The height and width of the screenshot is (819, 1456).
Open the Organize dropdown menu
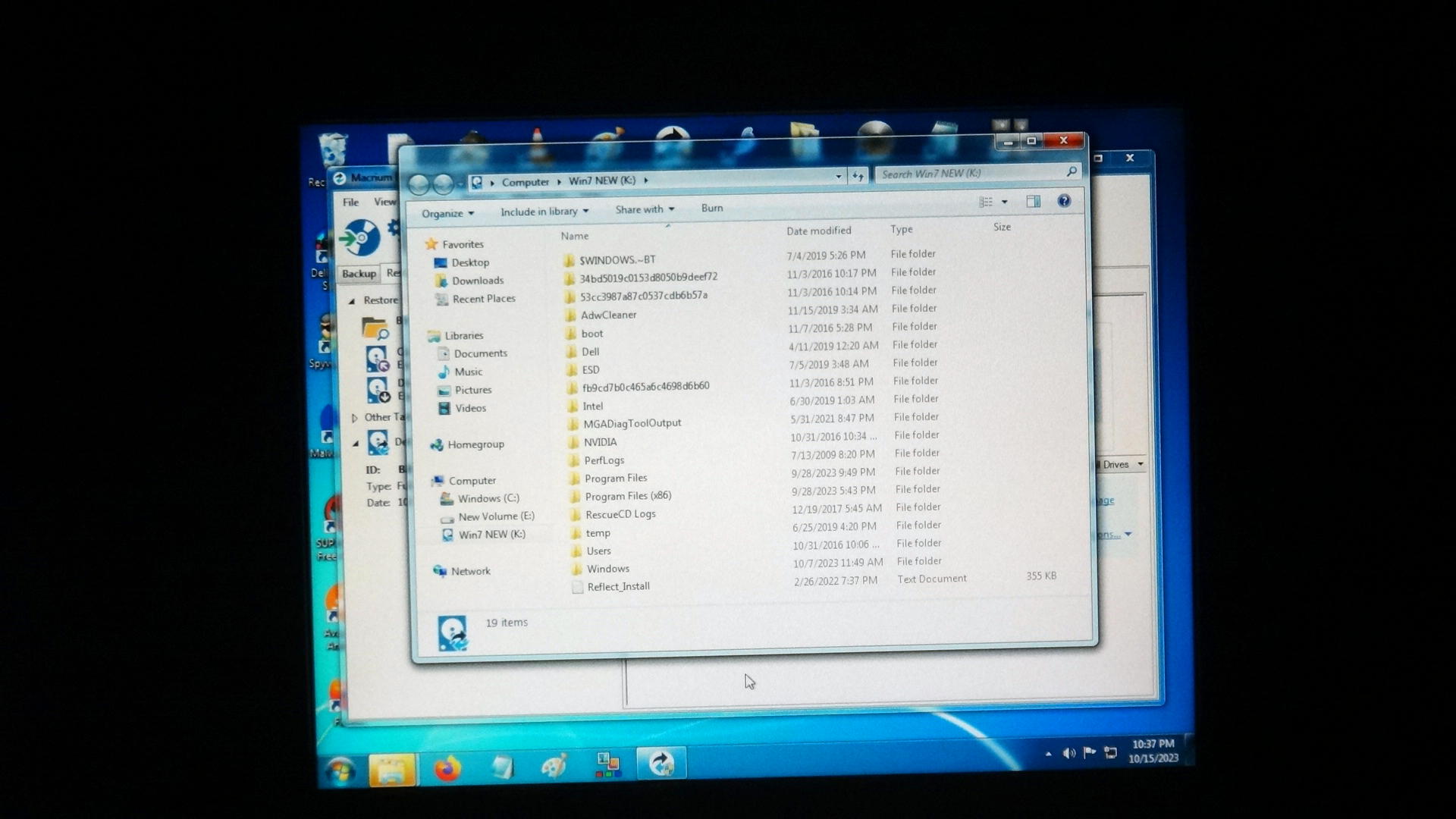[447, 213]
